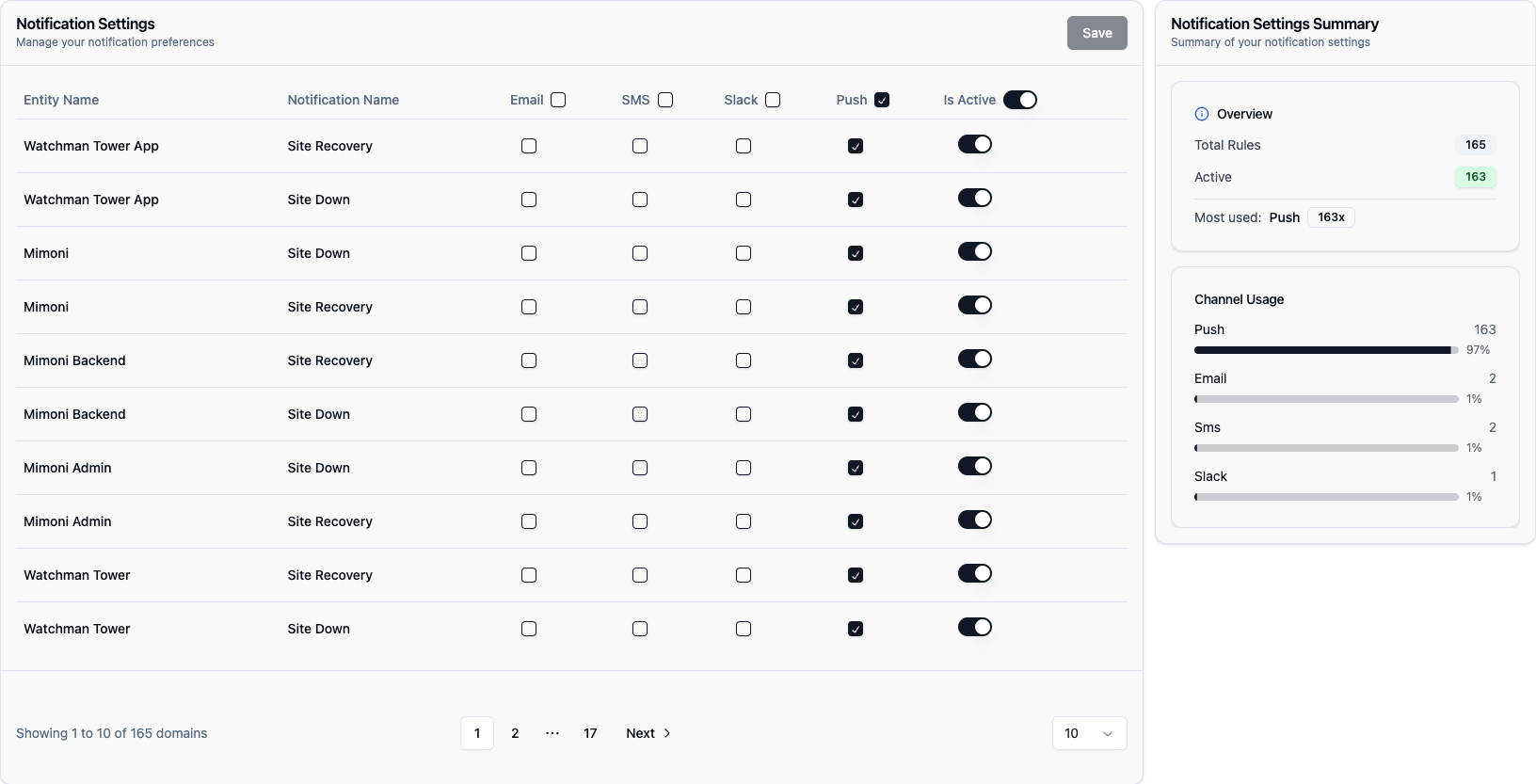This screenshot has height=784, width=1536.
Task: Click the Notification Name column header
Action: point(344,100)
